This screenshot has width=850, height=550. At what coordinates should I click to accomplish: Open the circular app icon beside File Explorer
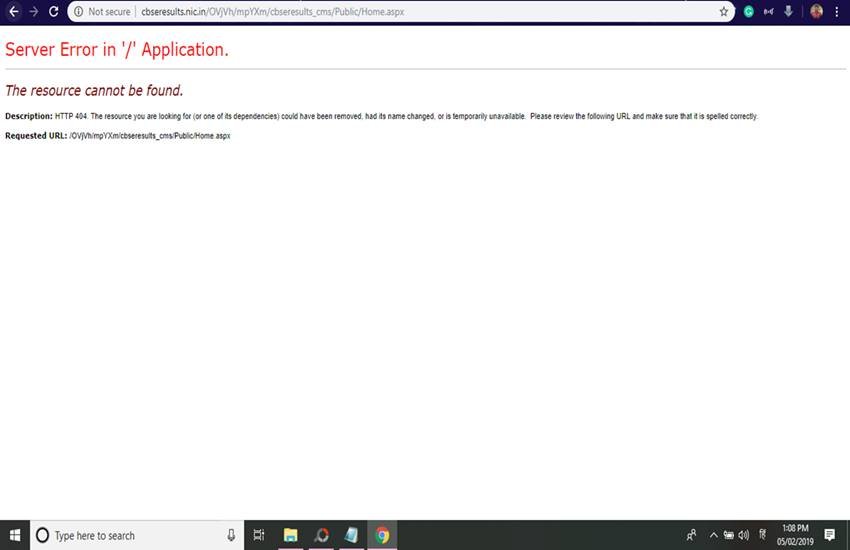point(321,535)
